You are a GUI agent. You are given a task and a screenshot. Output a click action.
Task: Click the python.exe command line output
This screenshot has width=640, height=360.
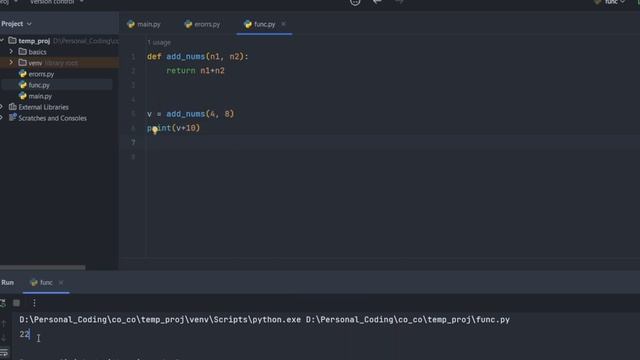pyautogui.click(x=264, y=320)
